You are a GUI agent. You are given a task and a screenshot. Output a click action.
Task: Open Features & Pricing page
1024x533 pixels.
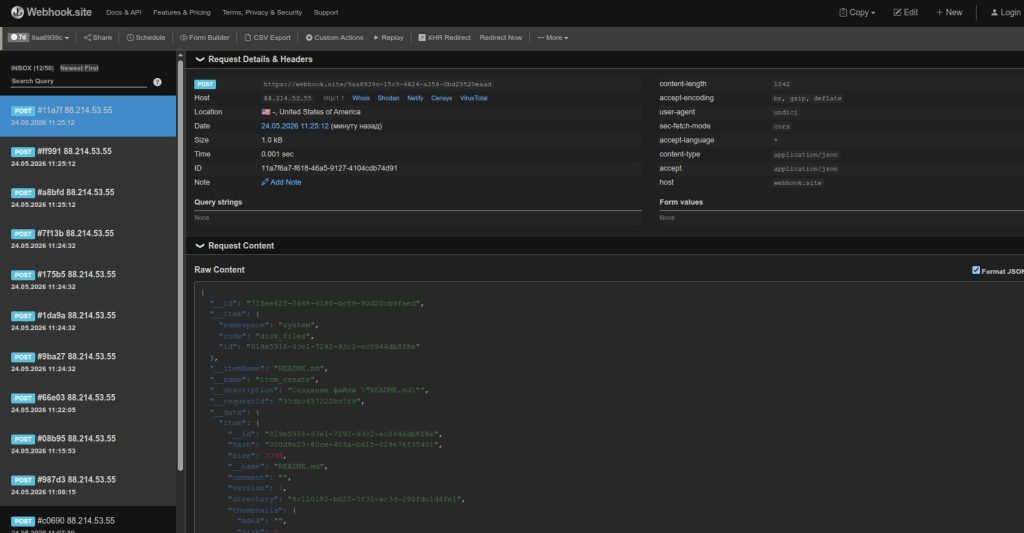[x=182, y=12]
